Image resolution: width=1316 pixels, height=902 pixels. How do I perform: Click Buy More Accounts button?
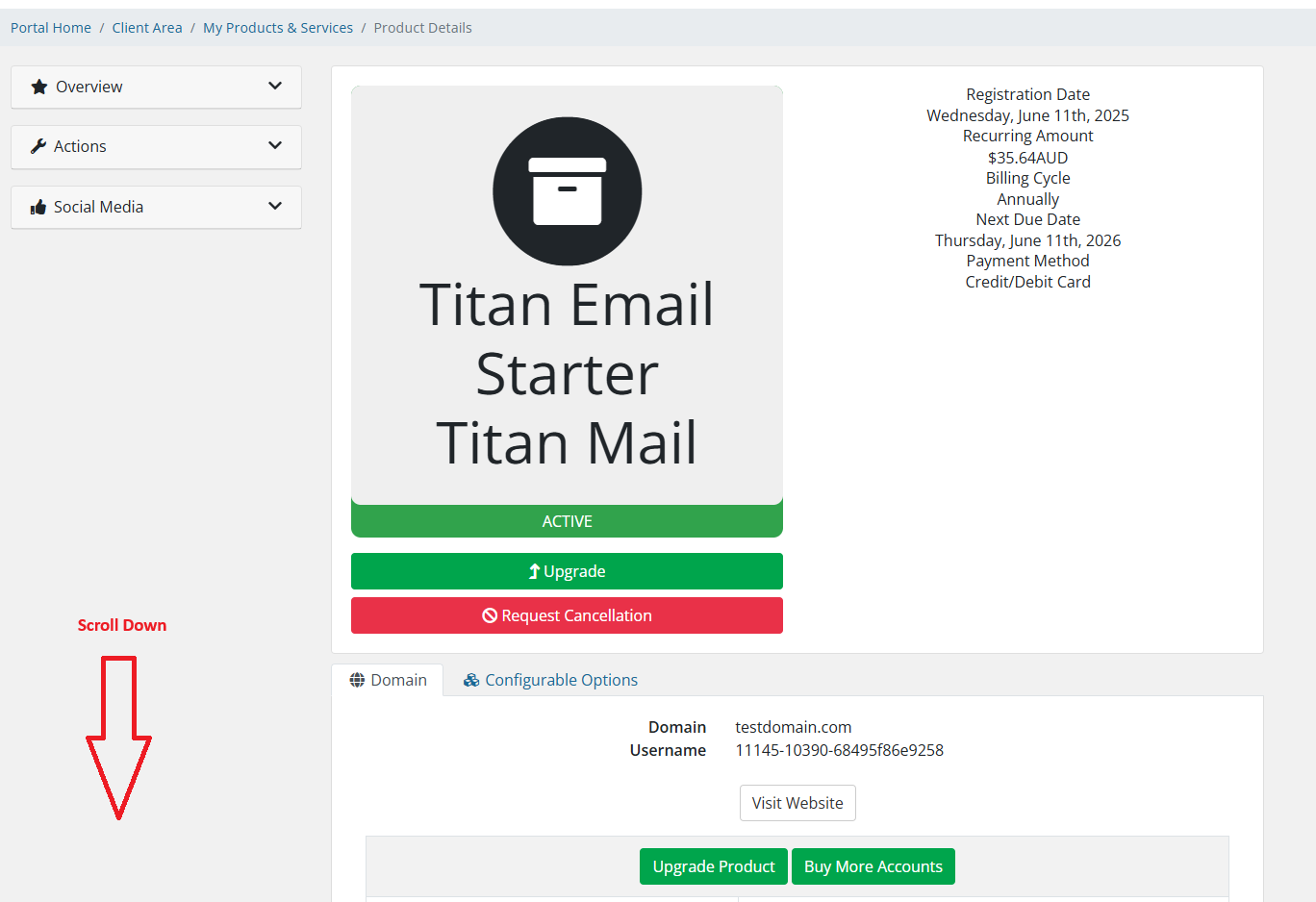tap(873, 866)
